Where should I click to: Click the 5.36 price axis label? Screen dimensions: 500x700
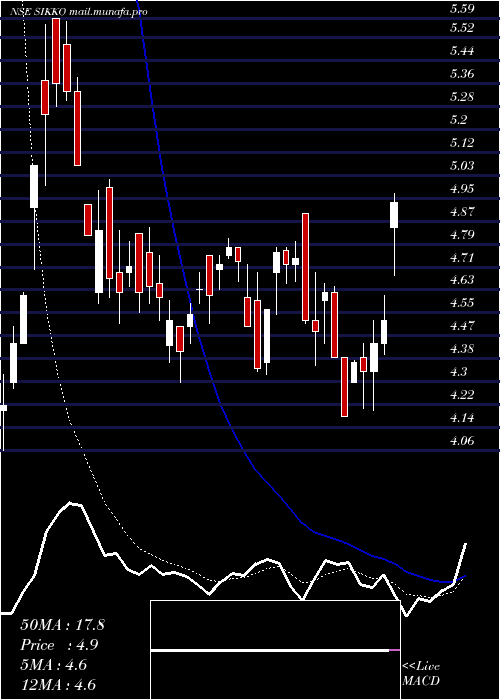tap(462, 74)
